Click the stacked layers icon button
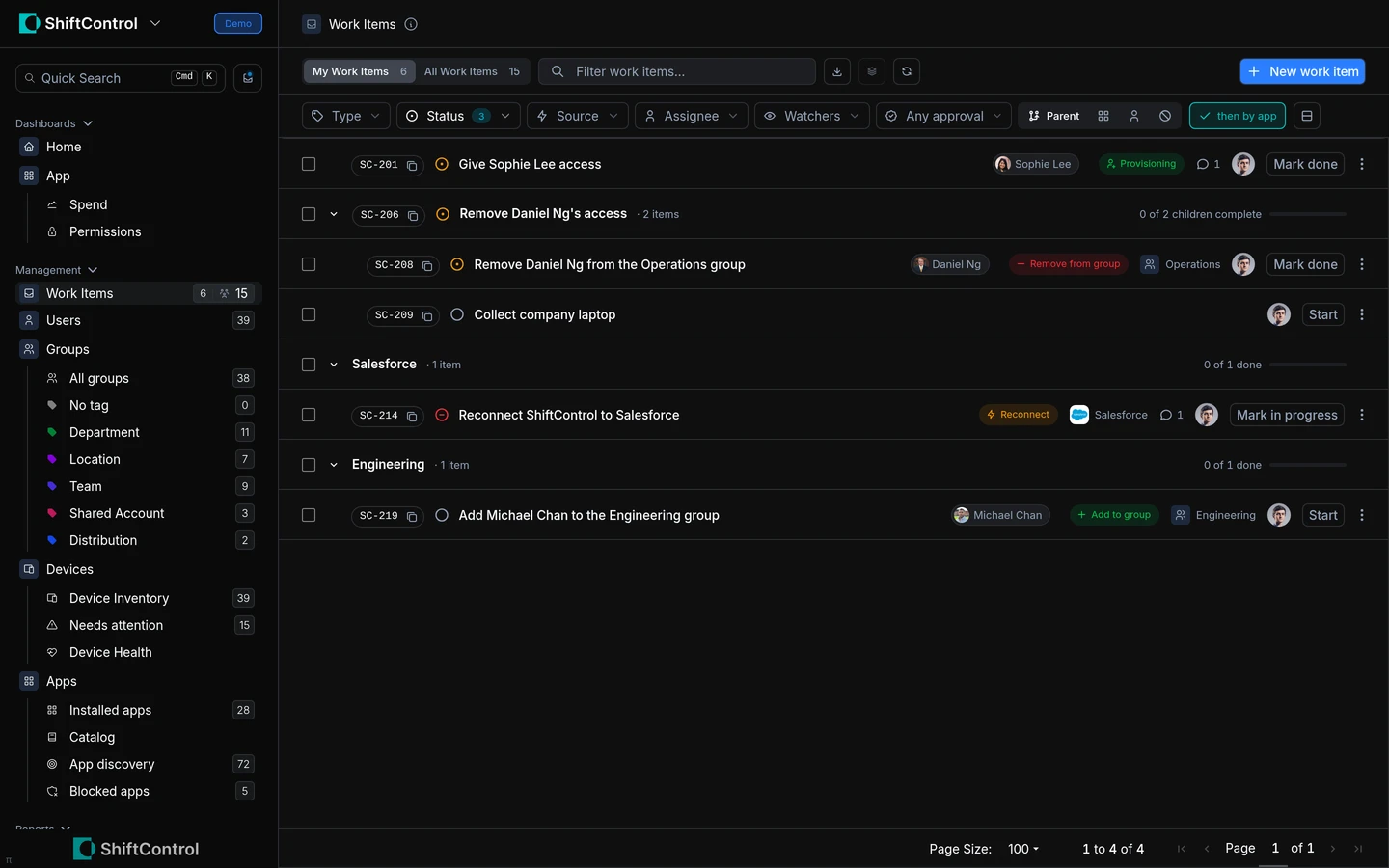1389x868 pixels. [x=872, y=71]
